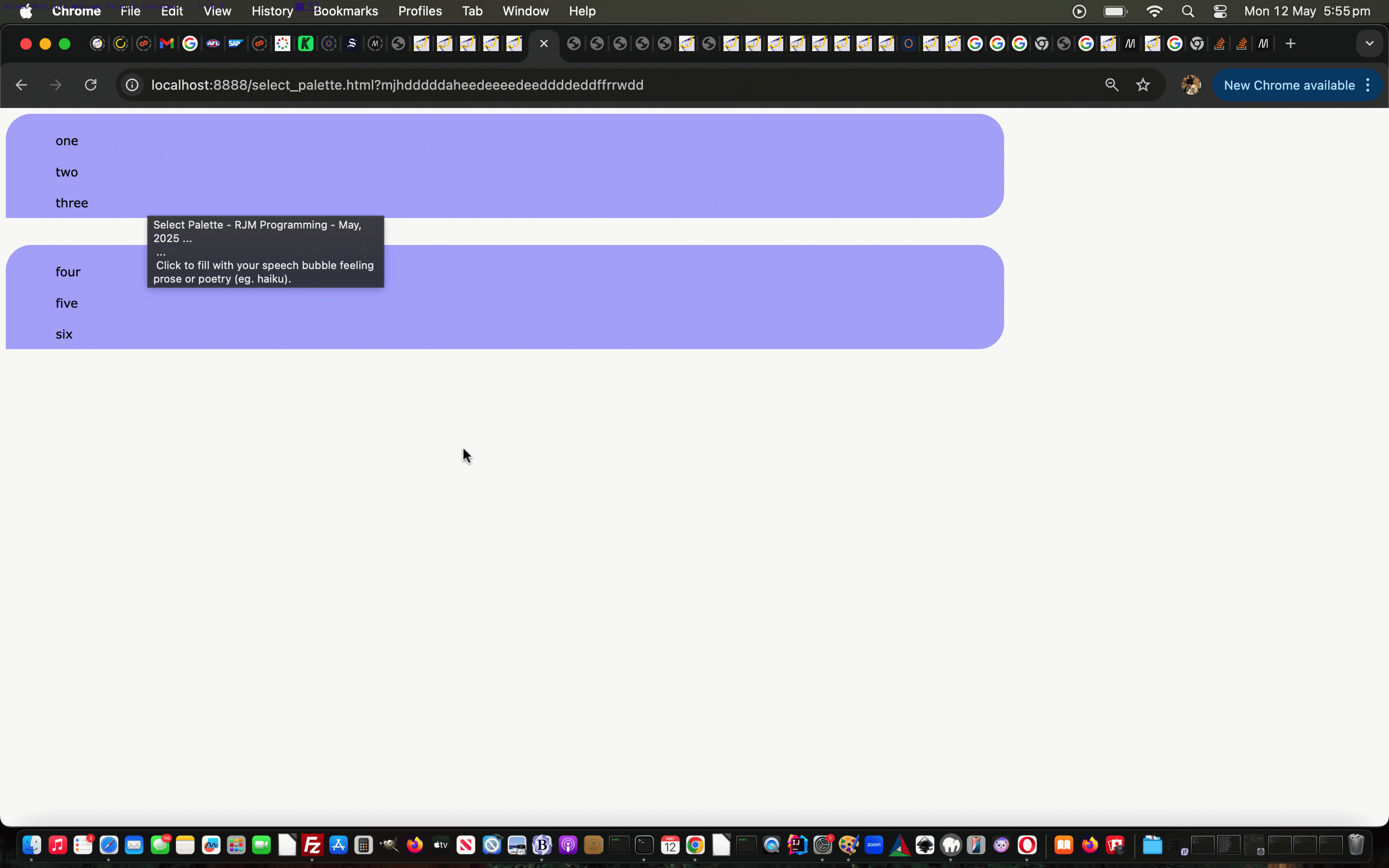Select option "five" in second palette
This screenshot has height=868, width=1389.
(67, 303)
